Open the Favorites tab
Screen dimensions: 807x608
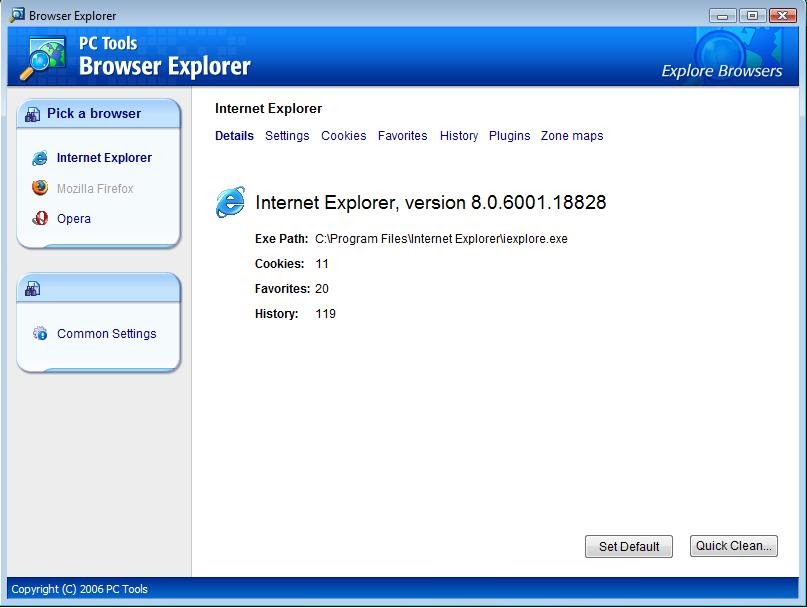402,136
